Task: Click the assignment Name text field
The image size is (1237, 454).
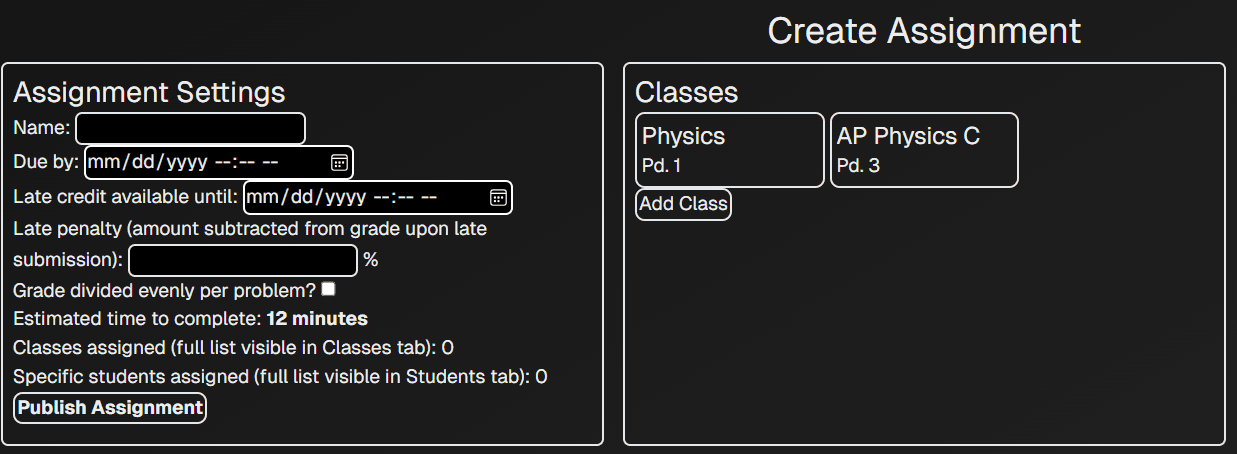Action: (190, 128)
